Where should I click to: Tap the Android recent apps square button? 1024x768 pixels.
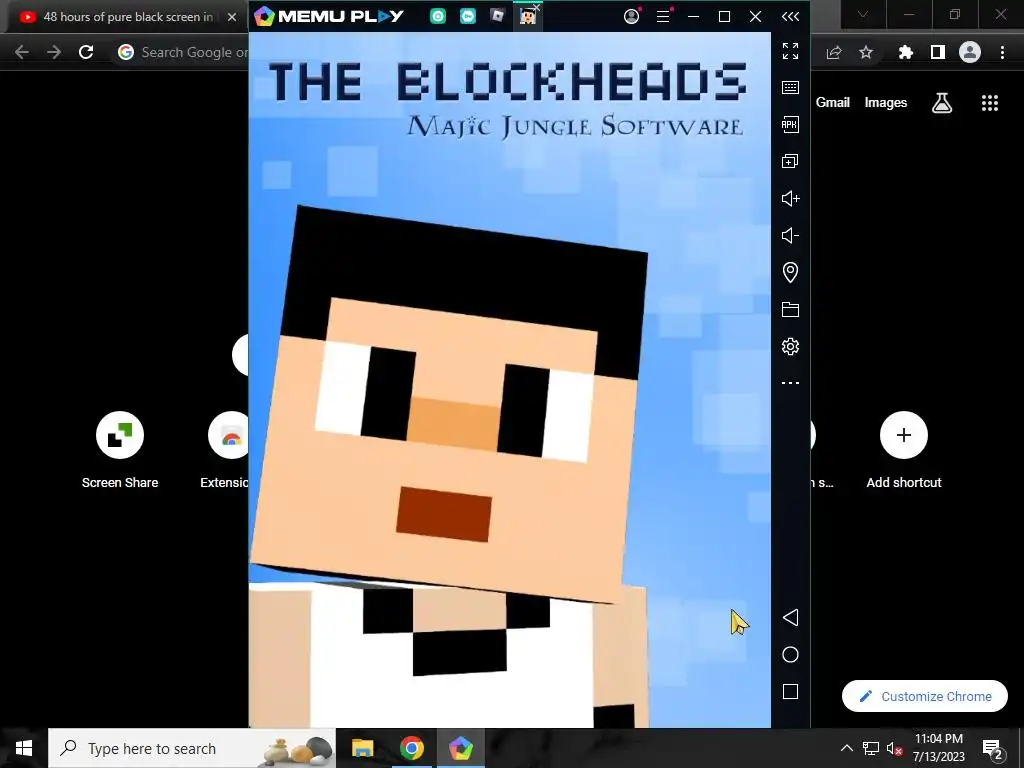pyautogui.click(x=790, y=692)
